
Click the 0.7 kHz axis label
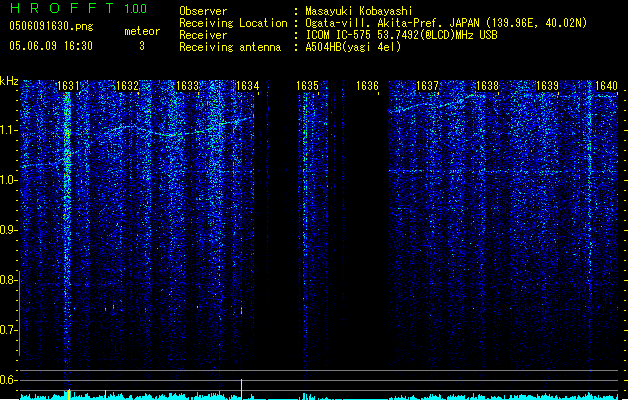8,330
